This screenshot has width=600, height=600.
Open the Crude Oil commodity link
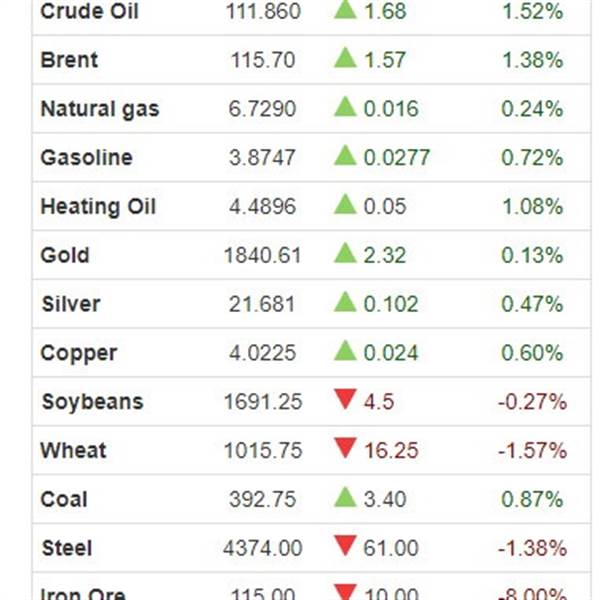pyautogui.click(x=90, y=11)
